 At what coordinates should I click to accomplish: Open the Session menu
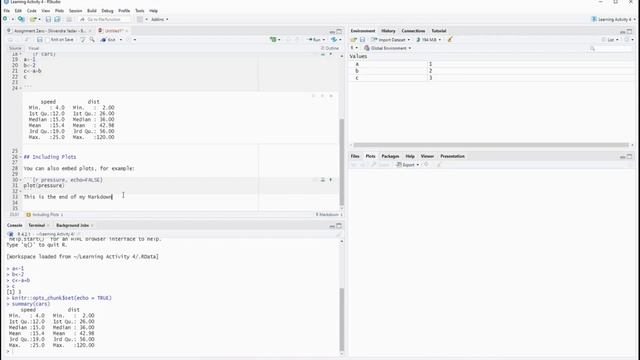[x=76, y=11]
